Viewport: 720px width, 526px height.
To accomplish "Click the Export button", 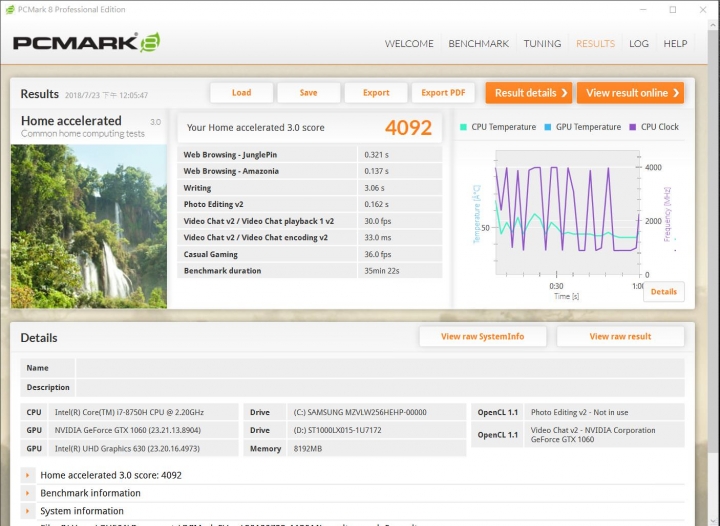I will 376,93.
